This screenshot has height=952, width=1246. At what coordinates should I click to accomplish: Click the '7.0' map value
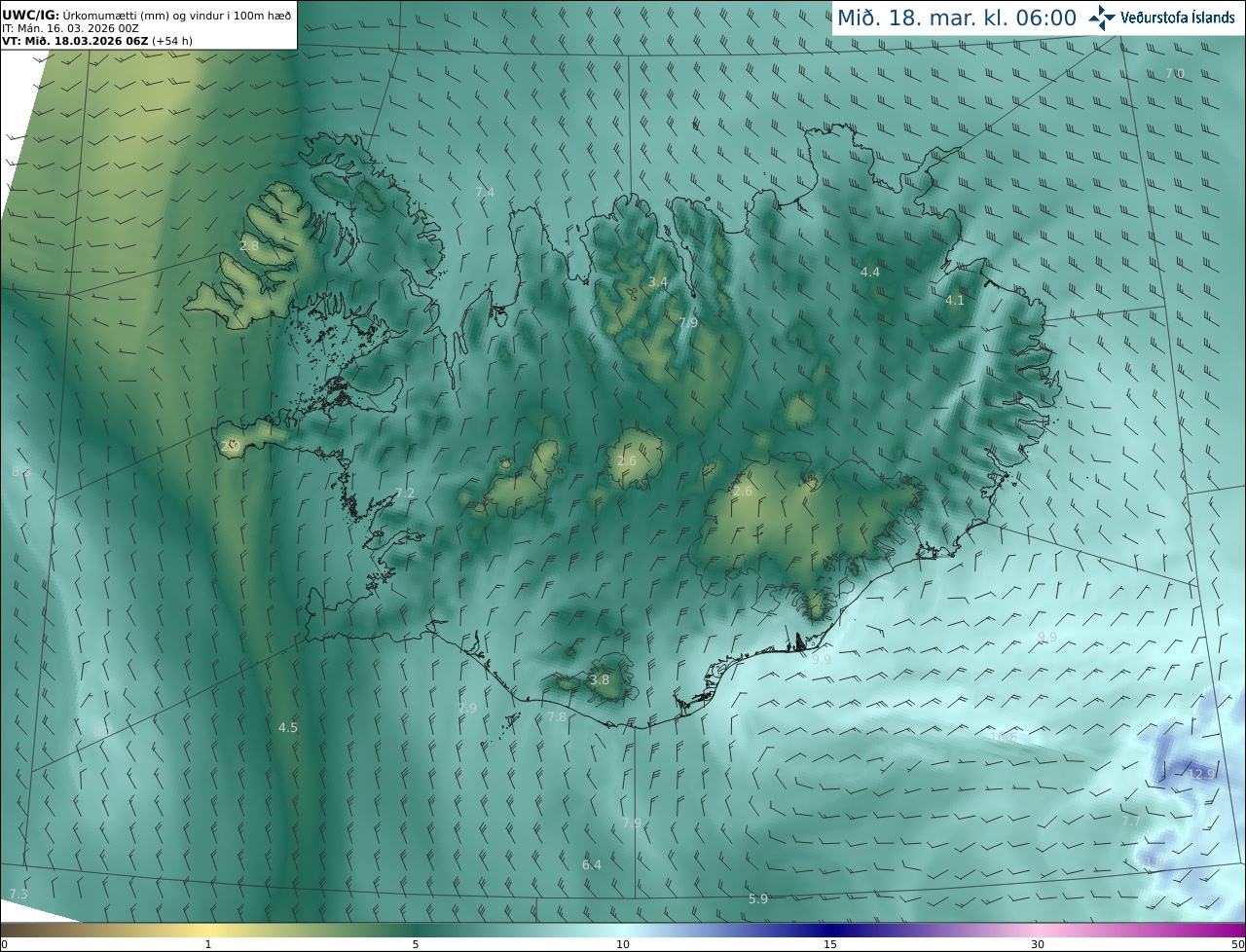click(1175, 74)
